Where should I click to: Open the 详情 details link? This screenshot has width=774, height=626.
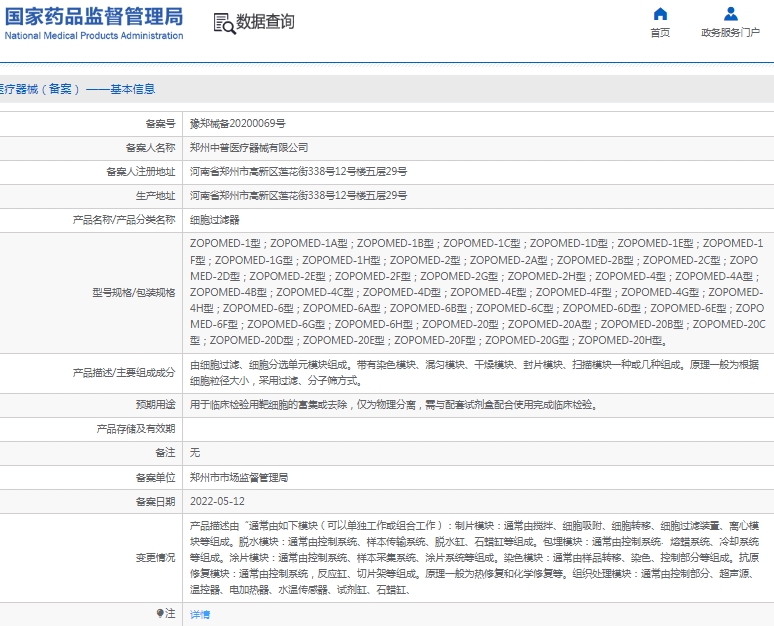(200, 614)
